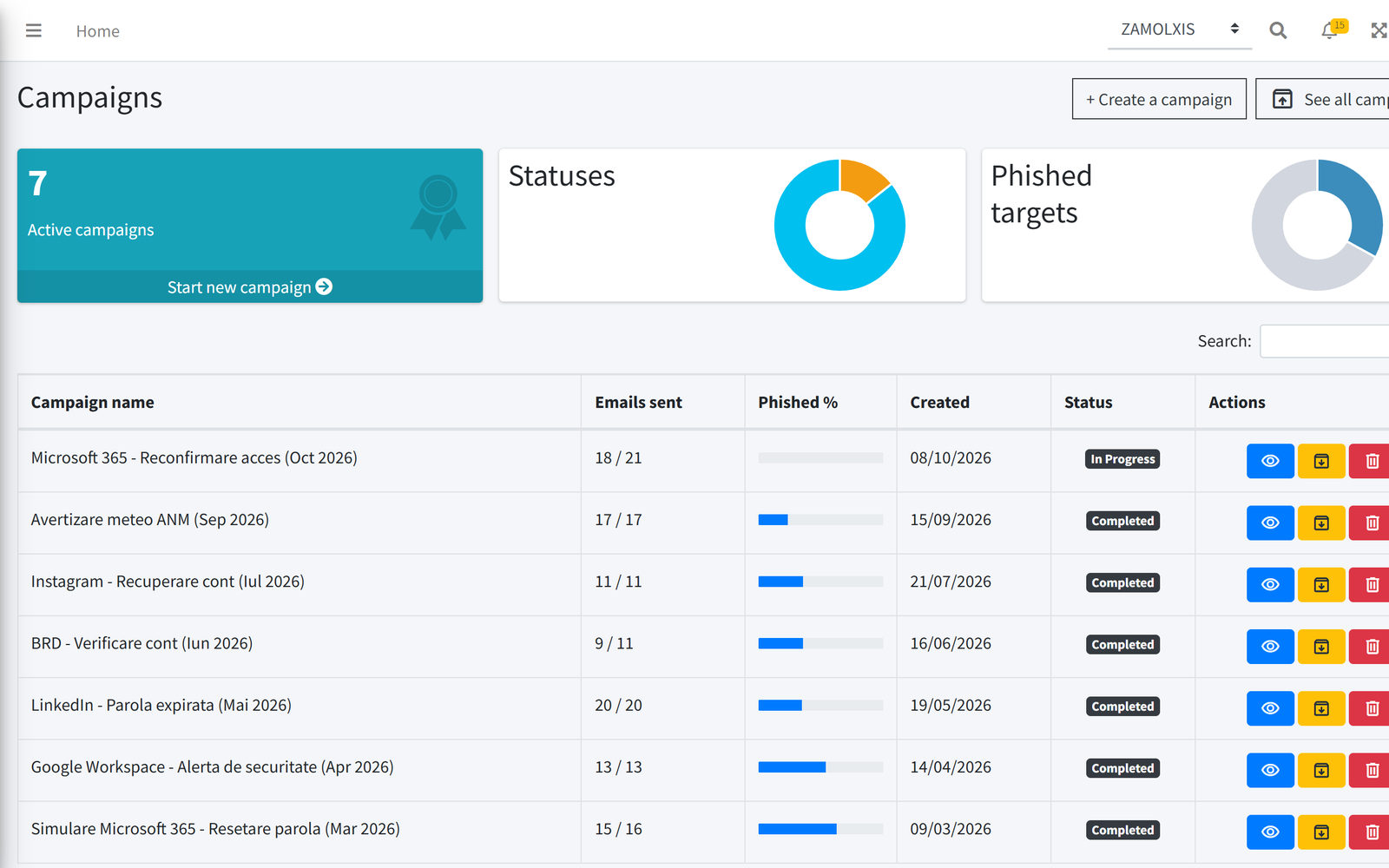Click the Statuses donut chart
Screen dimensions: 1389x868
tap(839, 225)
